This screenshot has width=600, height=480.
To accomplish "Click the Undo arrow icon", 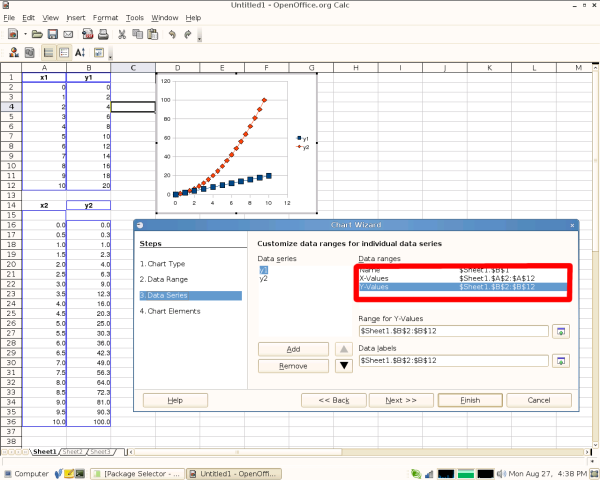I will tap(172, 34).
